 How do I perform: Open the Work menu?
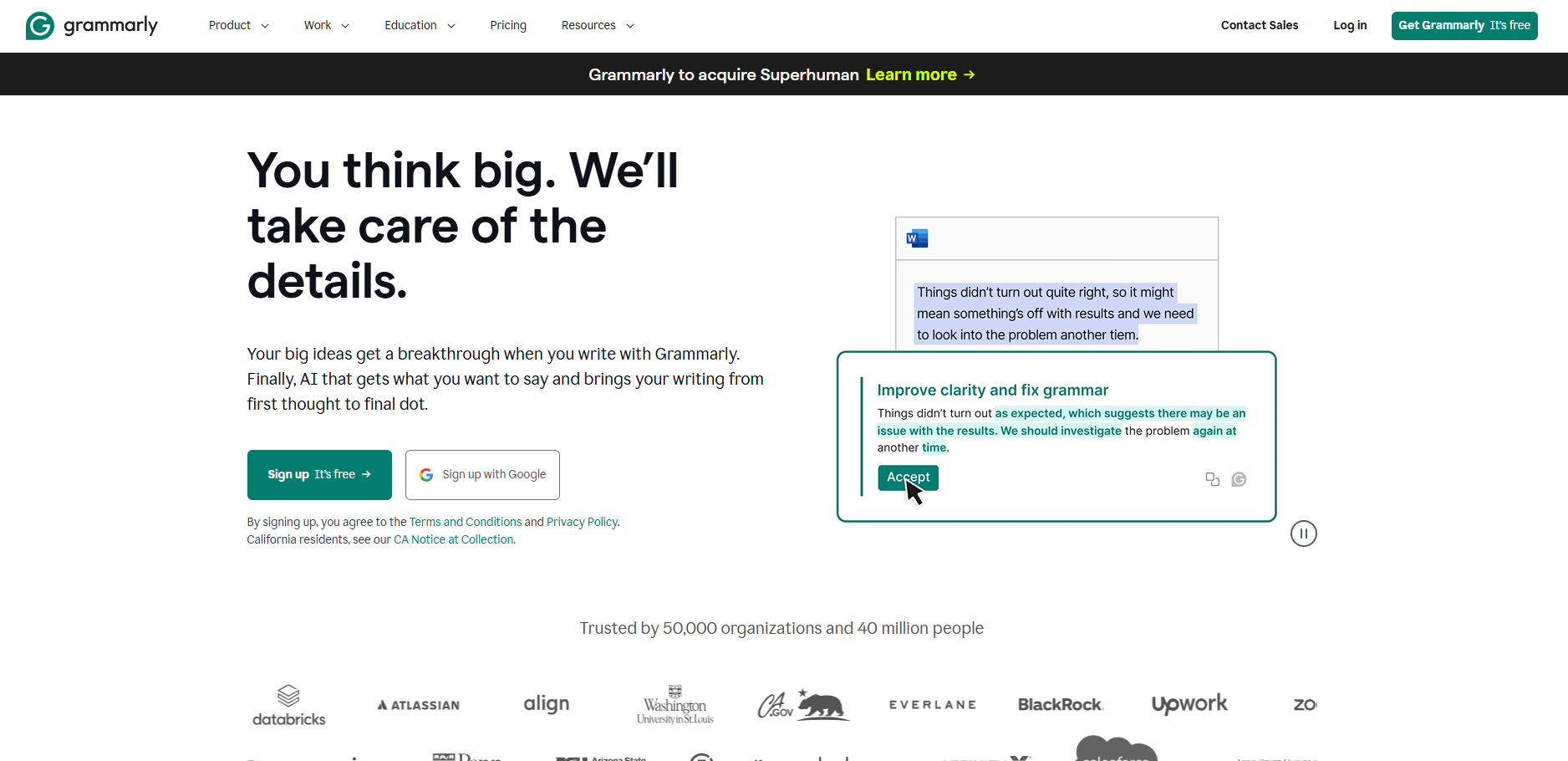coord(326,25)
